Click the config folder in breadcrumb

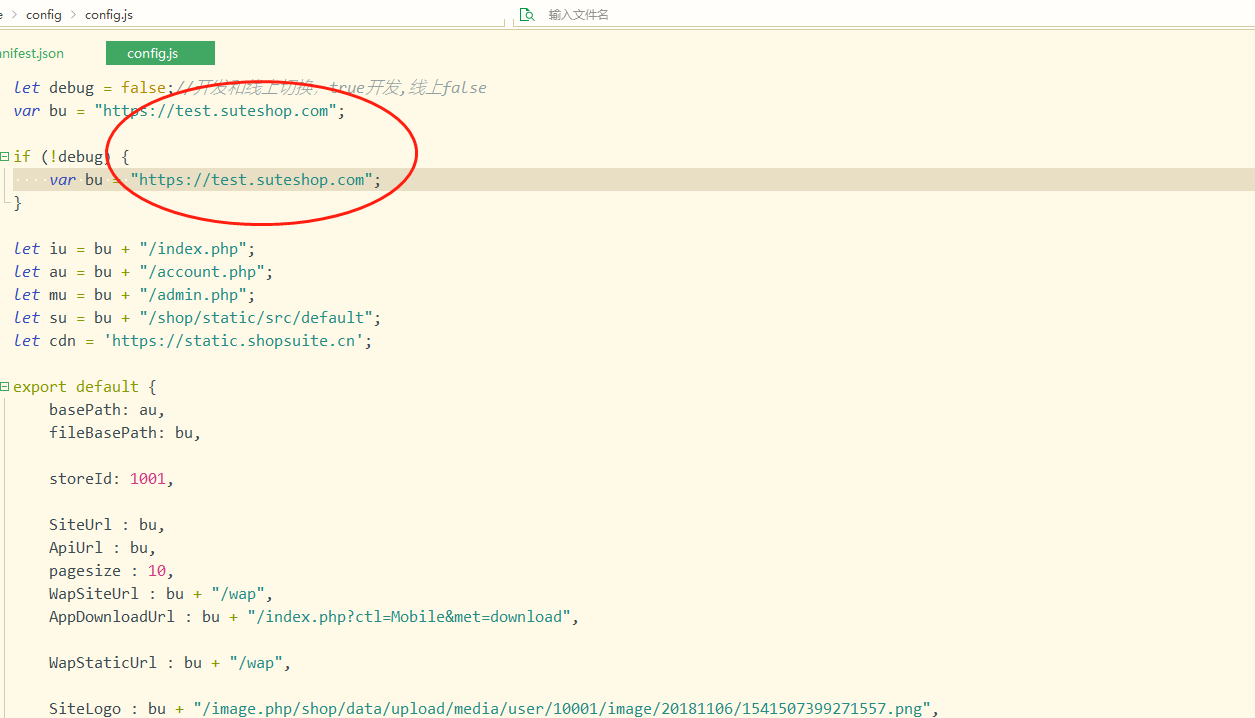click(44, 14)
